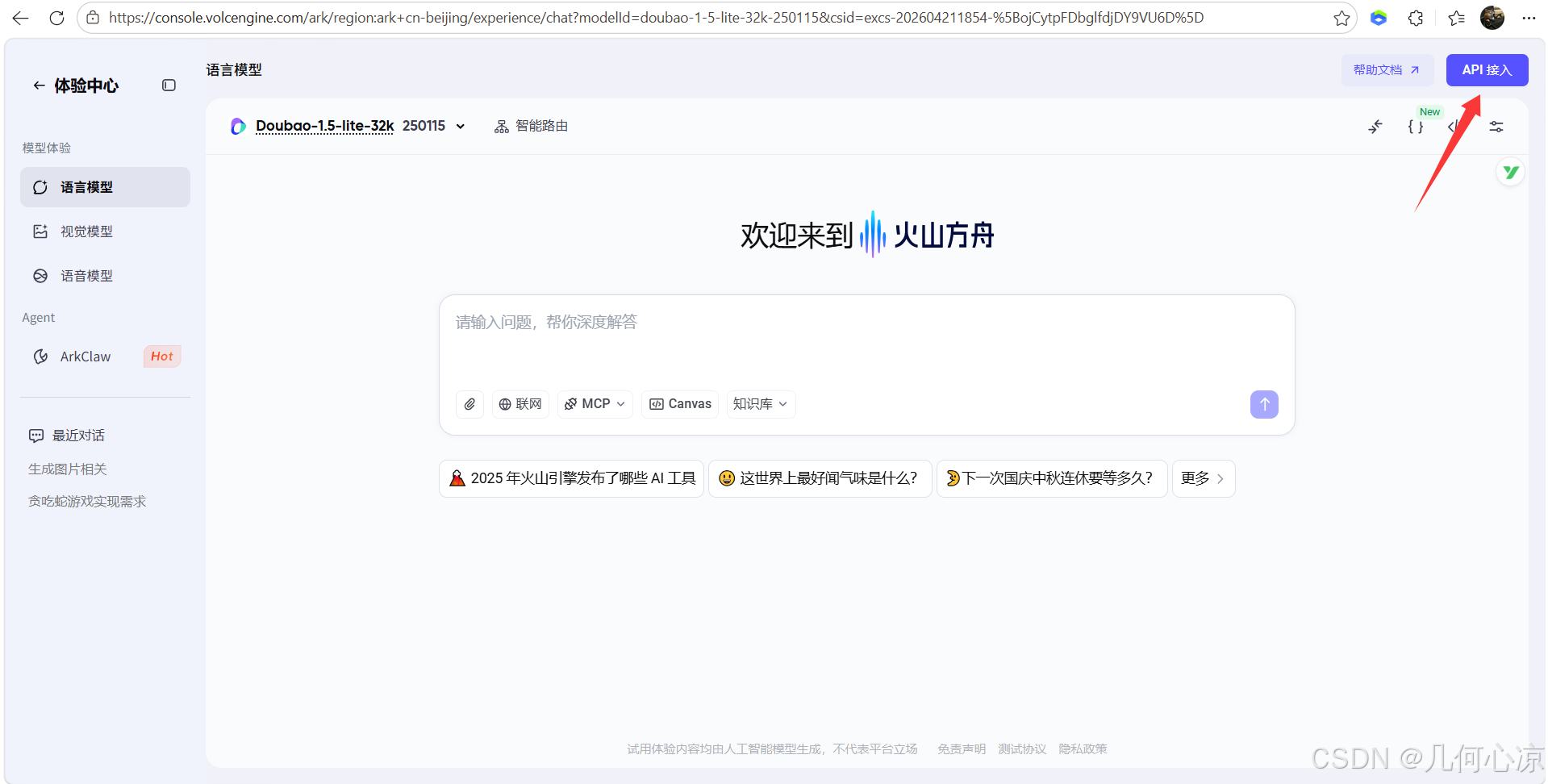Expand 更多 suggestions

pyautogui.click(x=1204, y=478)
